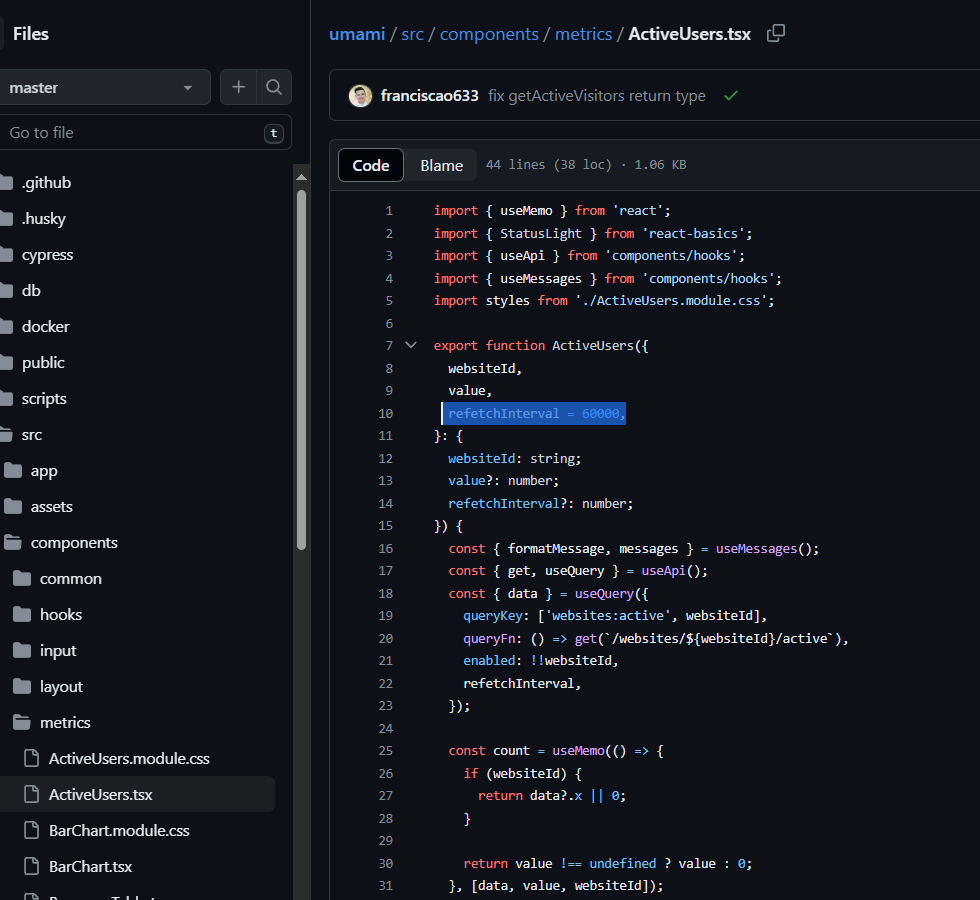980x900 pixels.
Task: Click line number 18
Action: point(386,594)
